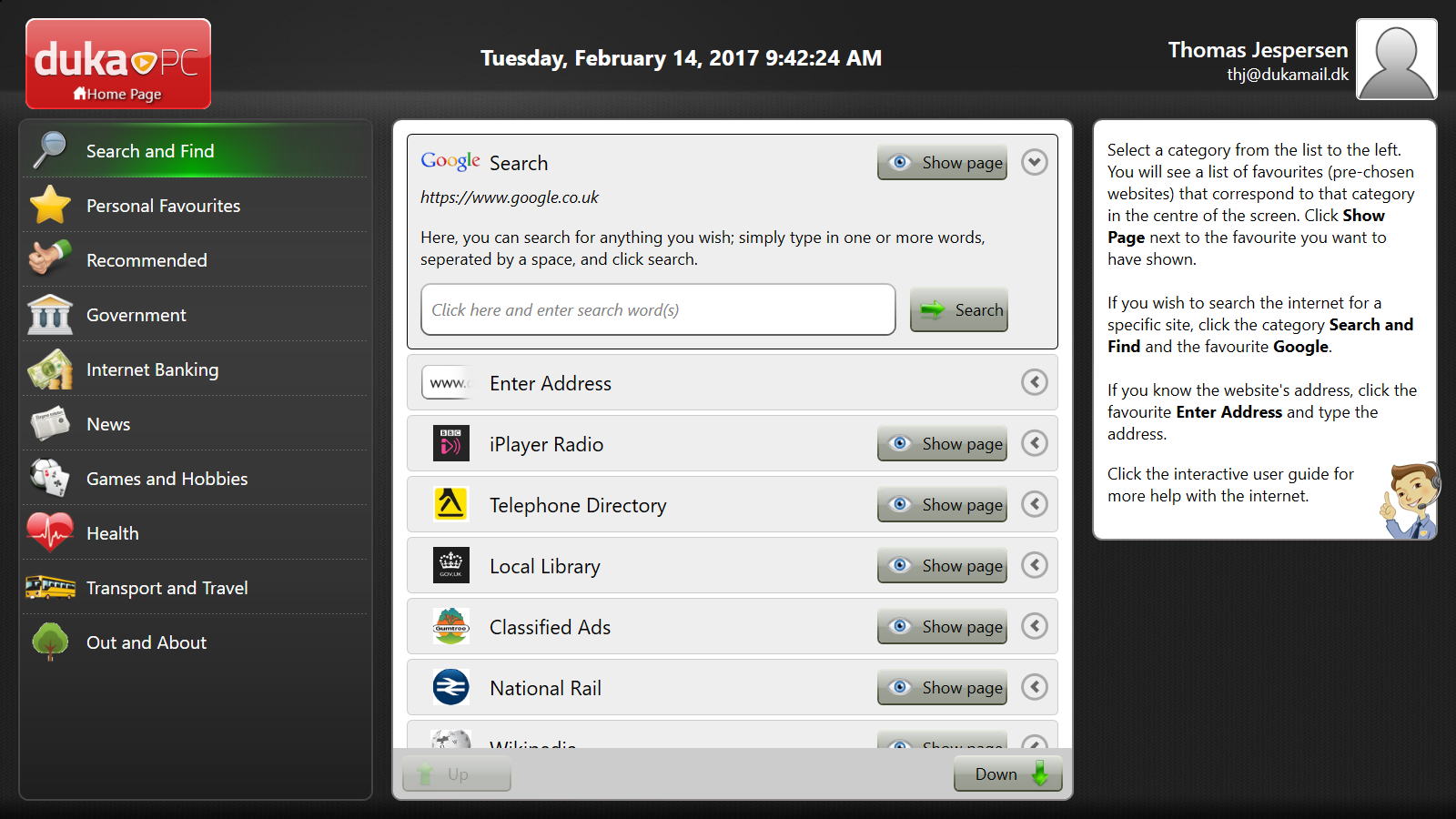1456x819 pixels.
Task: Collapse the Google Search favourite panel
Action: pyautogui.click(x=1034, y=163)
